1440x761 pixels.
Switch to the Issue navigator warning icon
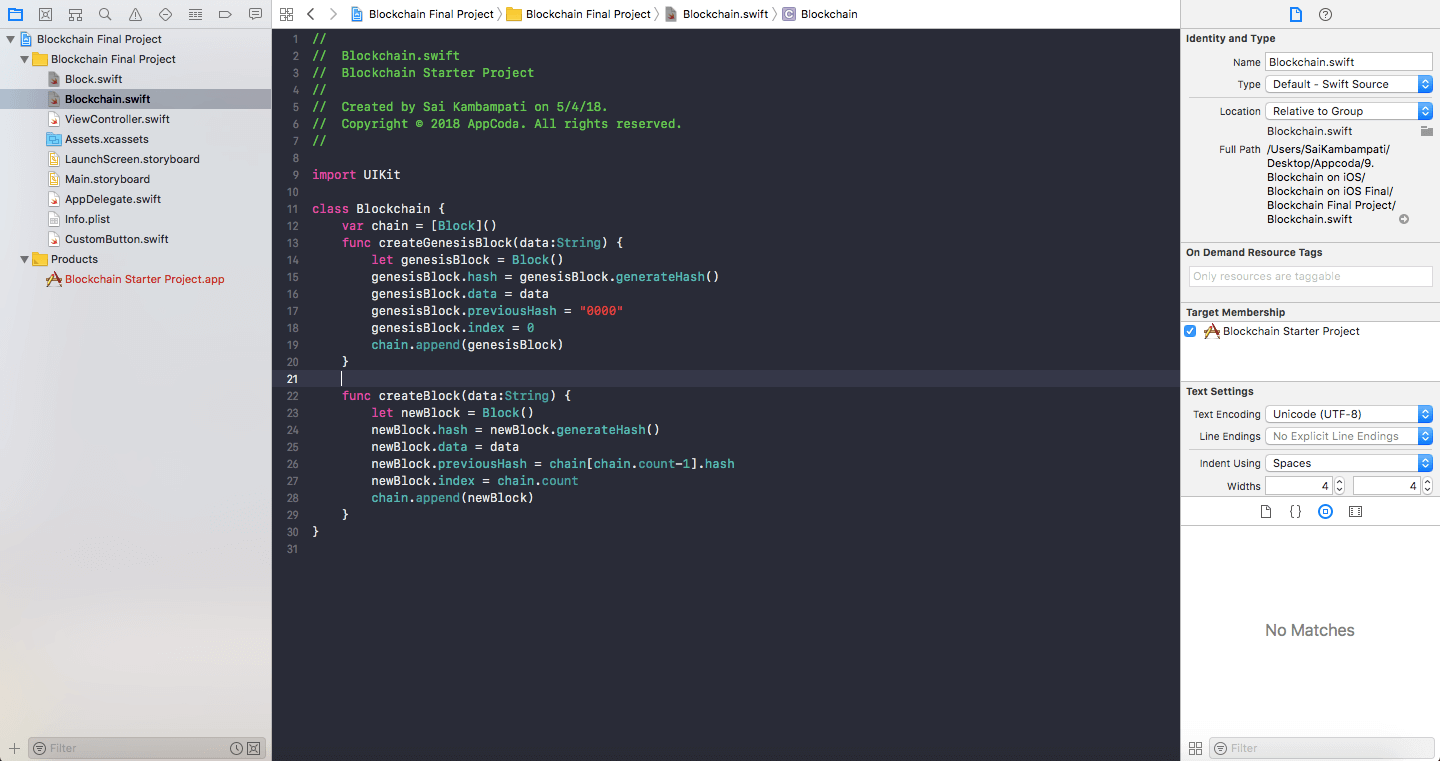[x=135, y=15]
